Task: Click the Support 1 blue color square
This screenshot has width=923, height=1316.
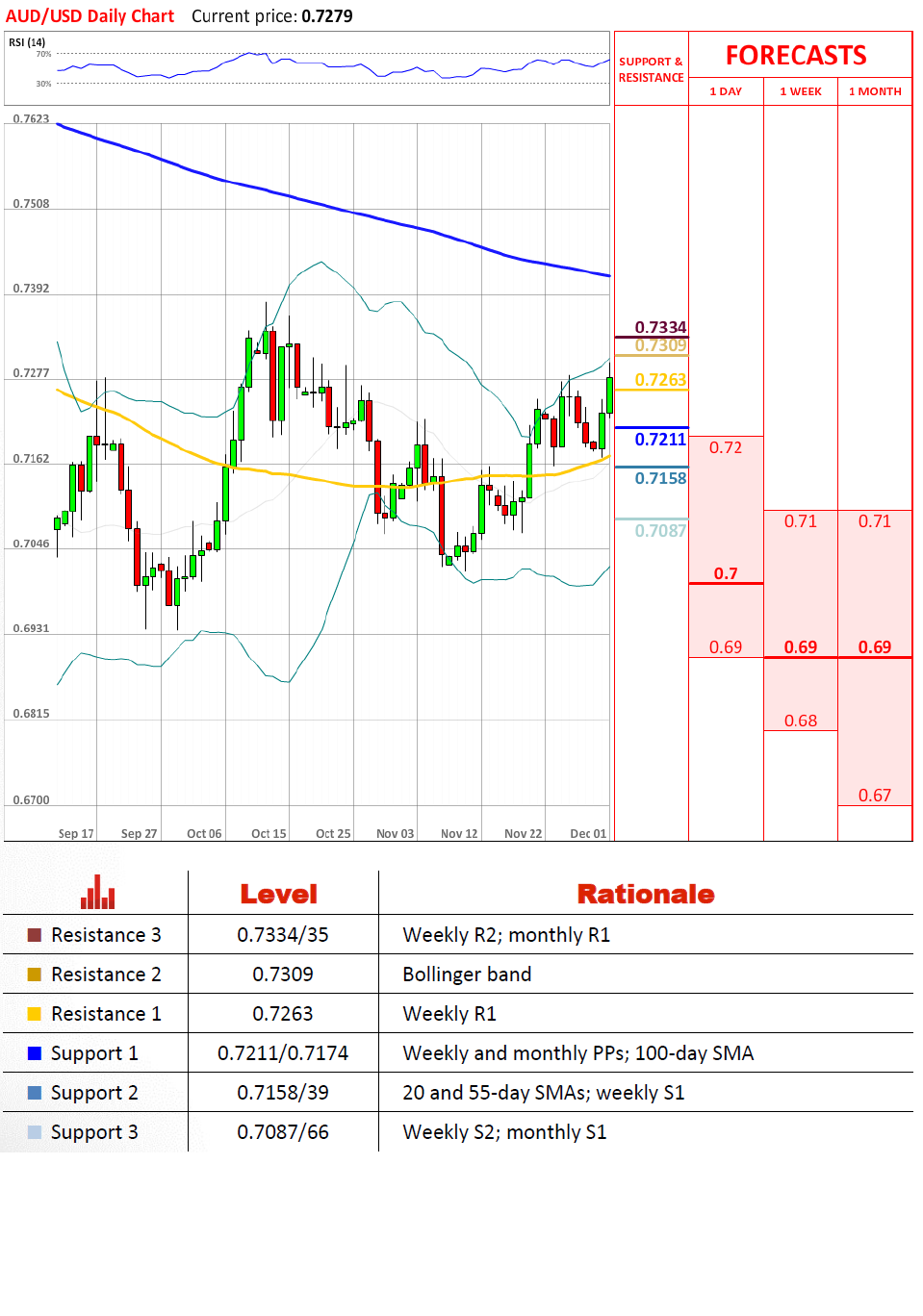Action: pyautogui.click(x=35, y=1053)
